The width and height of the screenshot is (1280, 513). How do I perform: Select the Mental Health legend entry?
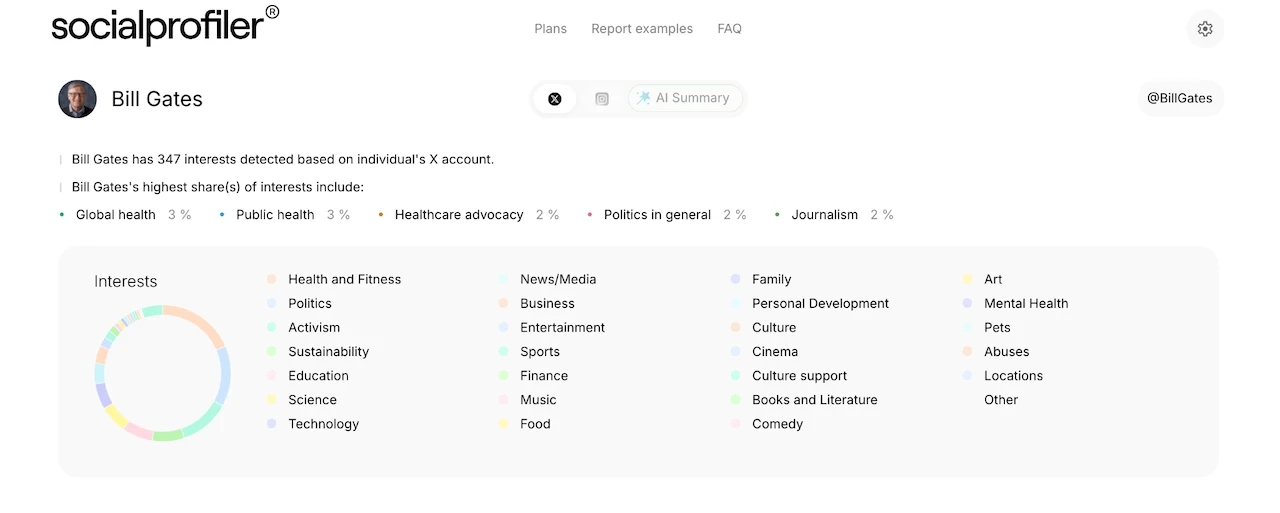[1016, 304]
